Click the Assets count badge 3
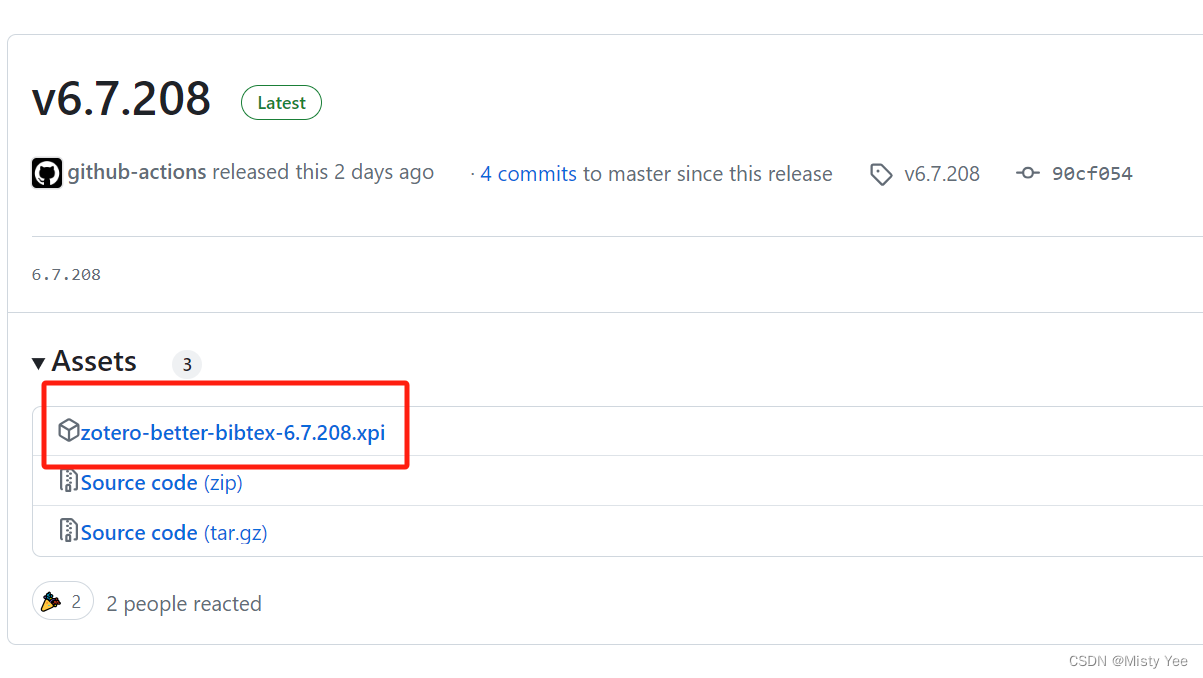 (187, 364)
